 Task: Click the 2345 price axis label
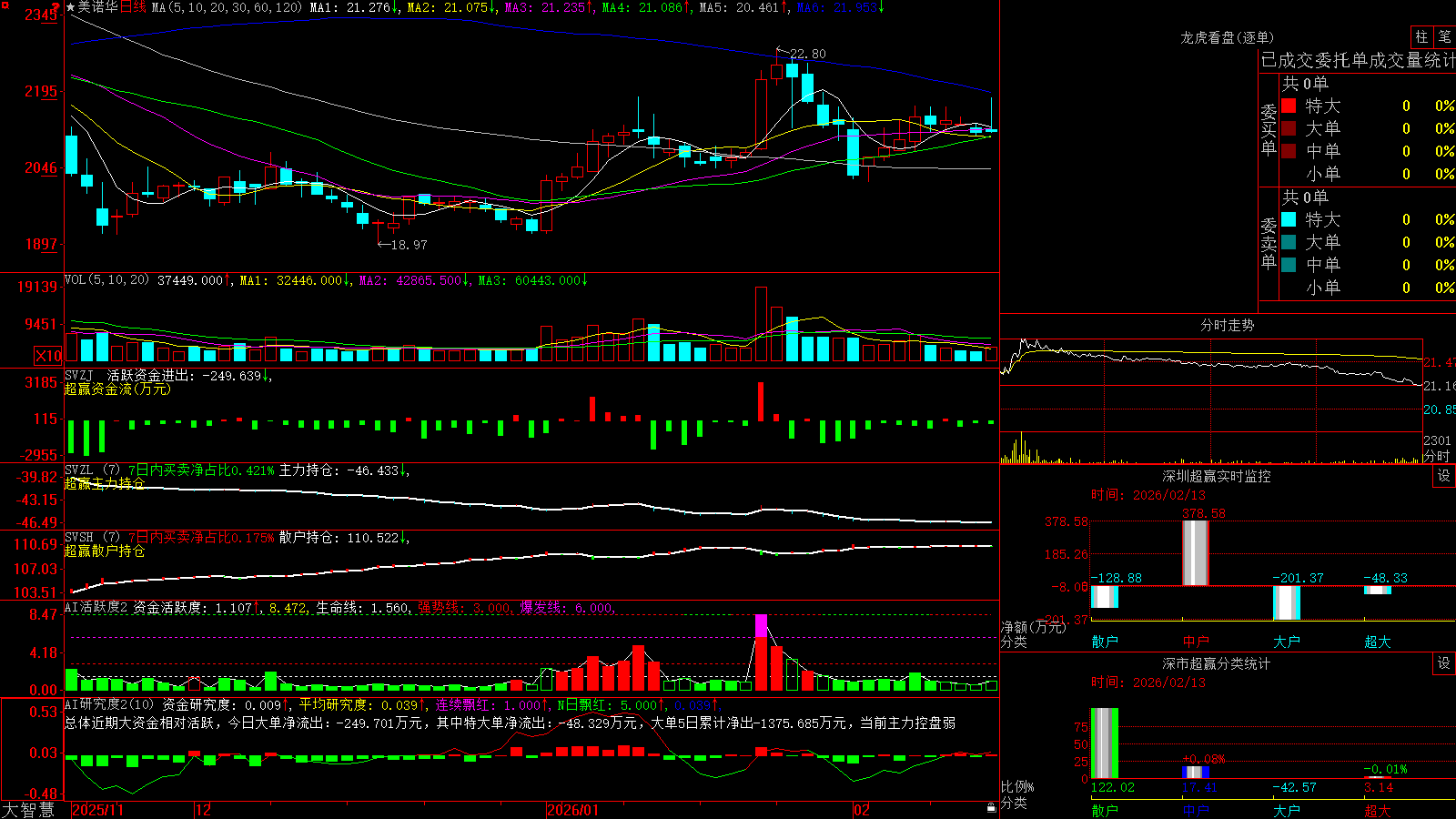41,15
